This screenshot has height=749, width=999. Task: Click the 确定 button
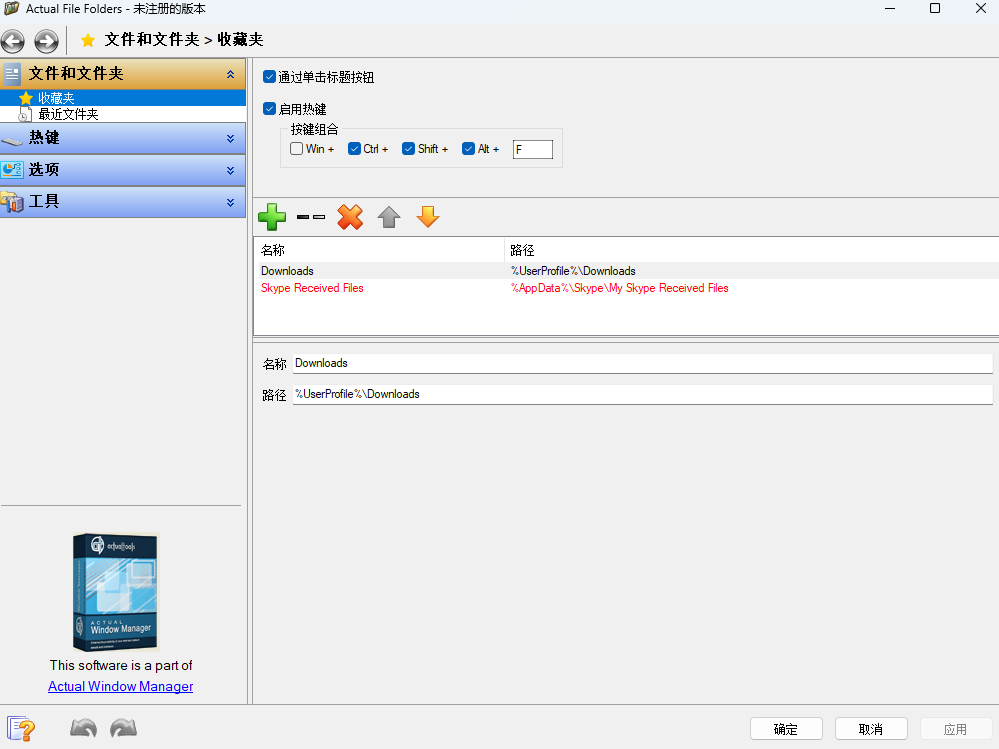coord(786,729)
